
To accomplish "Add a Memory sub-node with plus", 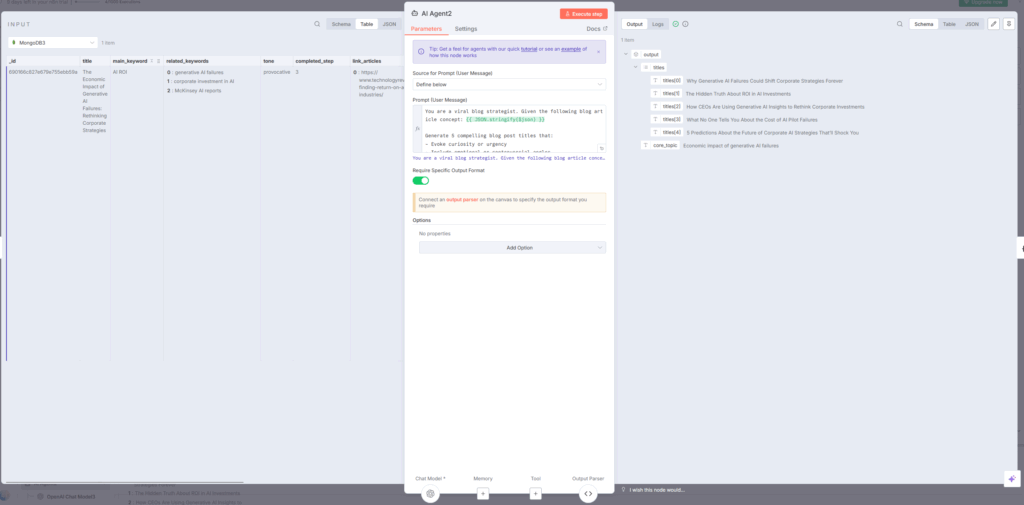I will [483, 493].
